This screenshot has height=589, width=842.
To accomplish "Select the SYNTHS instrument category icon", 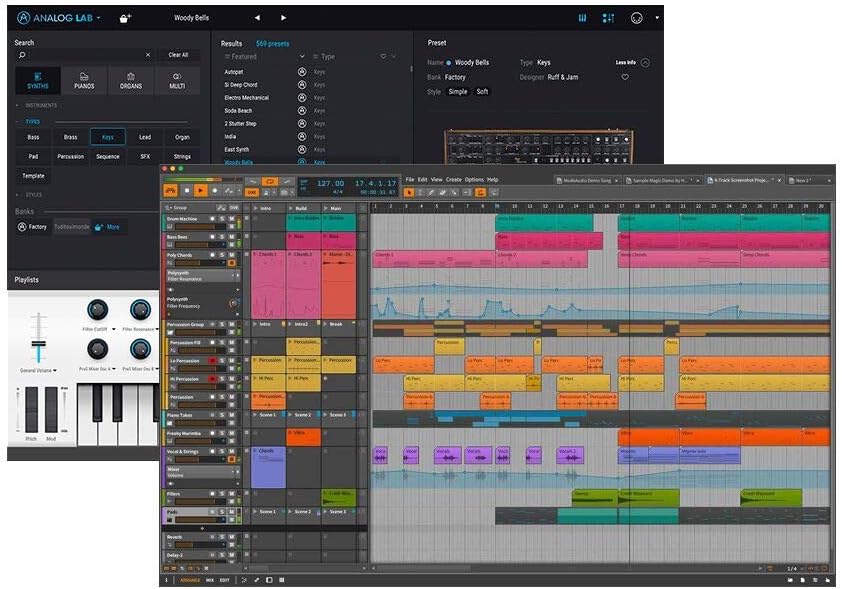I will tap(38, 80).
